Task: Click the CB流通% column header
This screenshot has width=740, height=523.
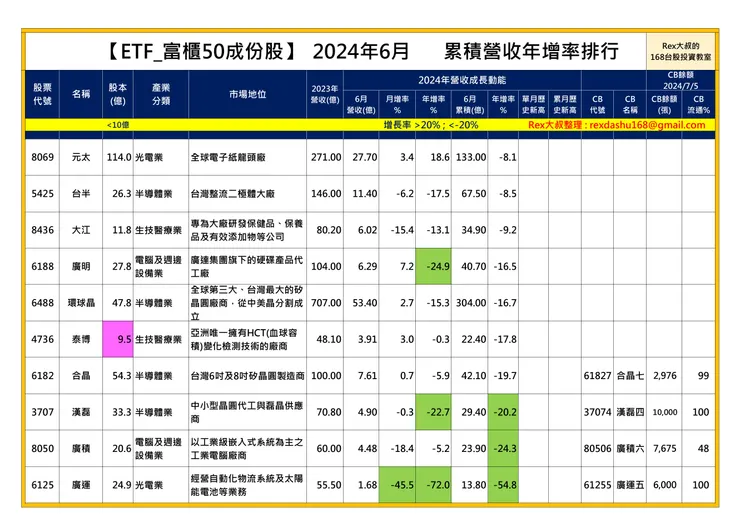Action: click(x=698, y=104)
